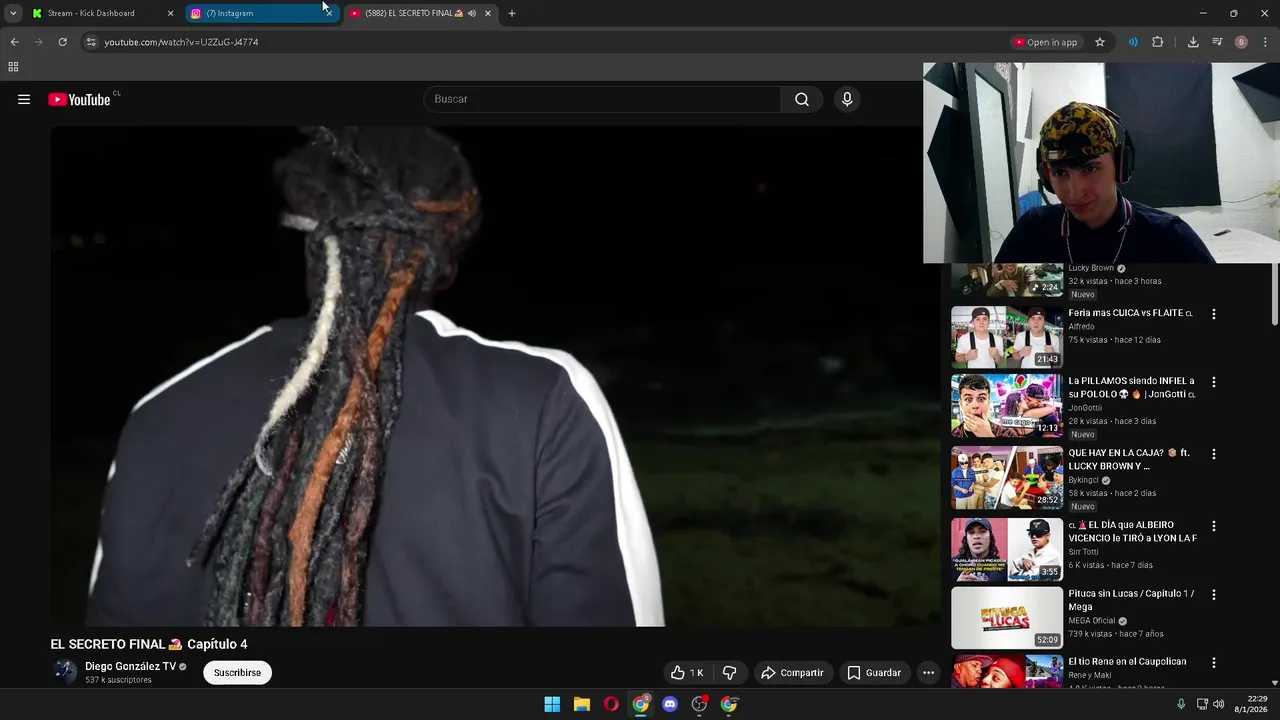
Task: Start voice search with the microphone
Action: (x=847, y=99)
